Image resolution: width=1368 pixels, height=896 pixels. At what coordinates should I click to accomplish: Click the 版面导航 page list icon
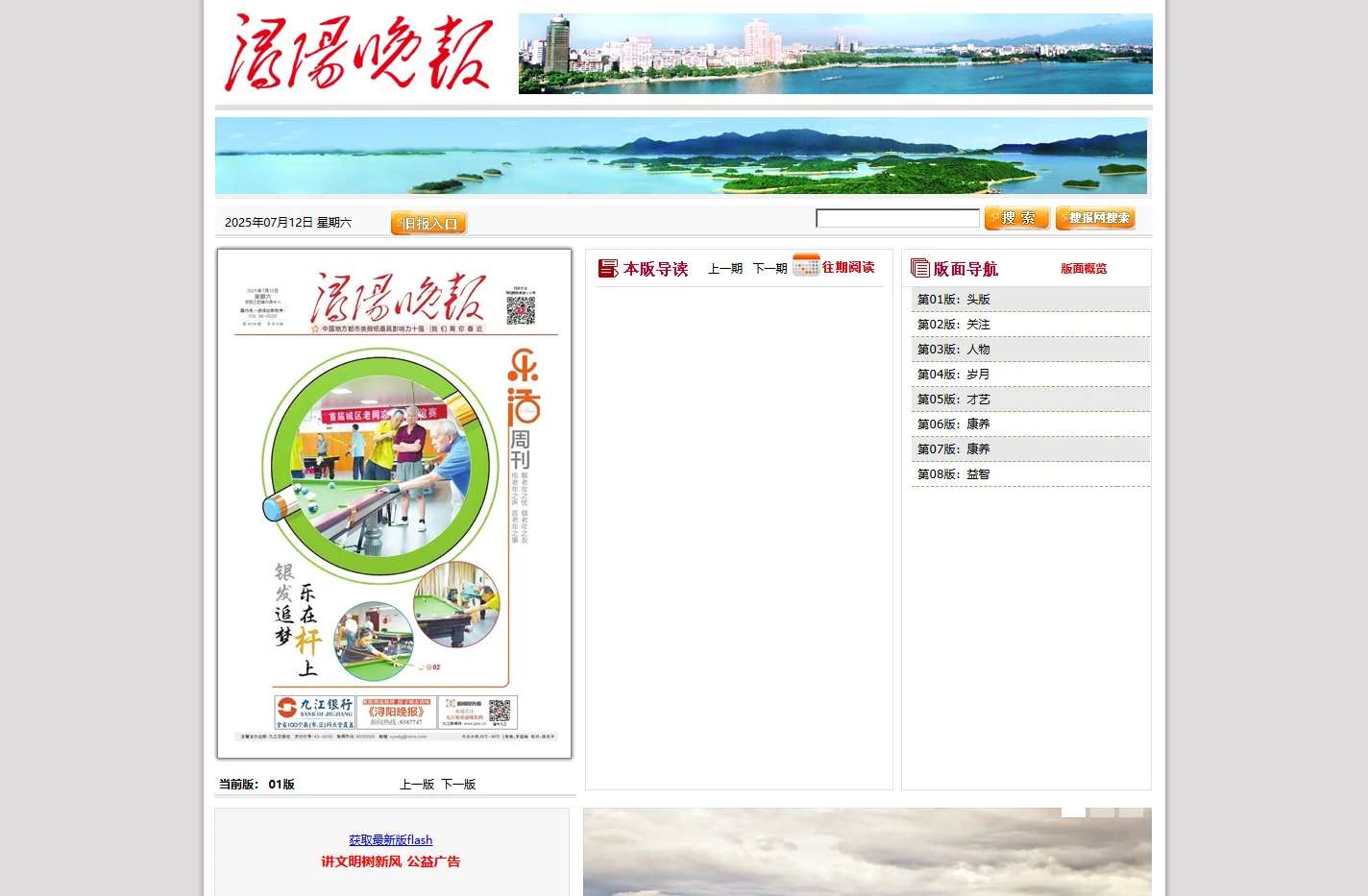(920, 269)
